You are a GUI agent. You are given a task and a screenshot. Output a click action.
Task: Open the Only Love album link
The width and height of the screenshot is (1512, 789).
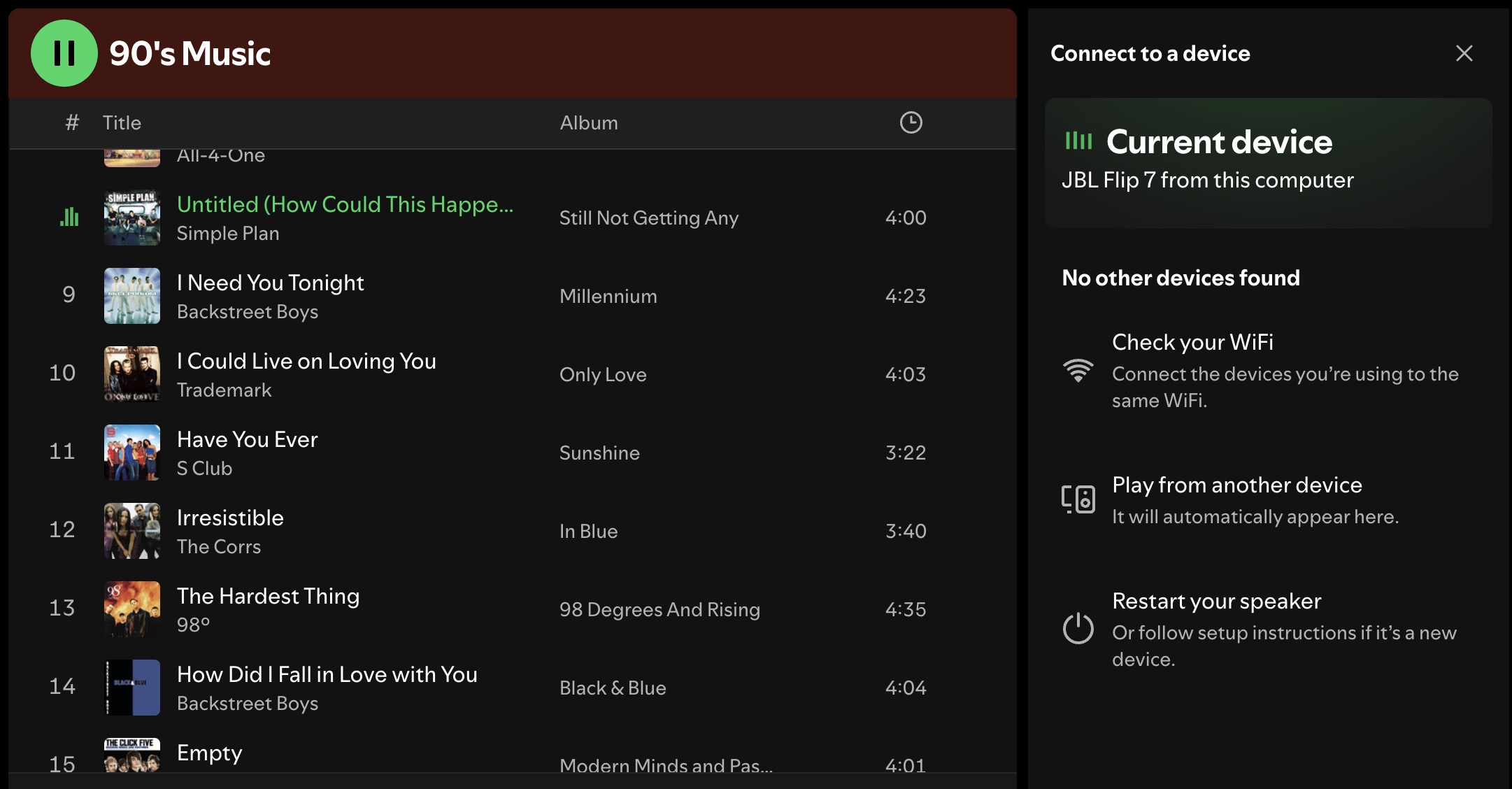pos(603,375)
